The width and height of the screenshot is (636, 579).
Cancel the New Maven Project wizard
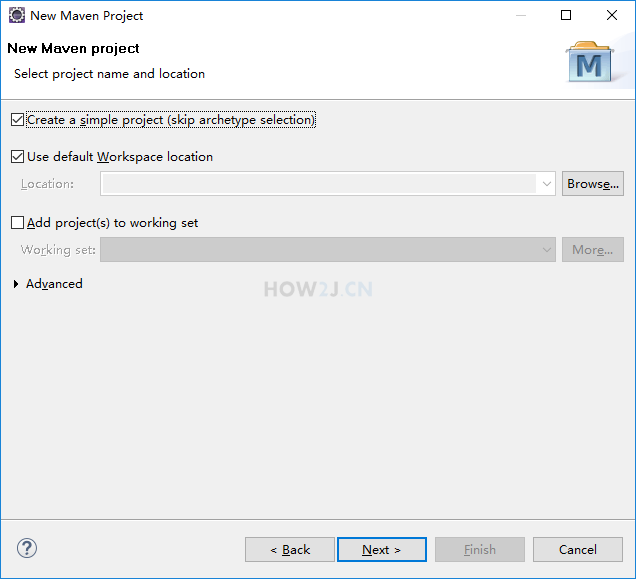[x=578, y=550]
